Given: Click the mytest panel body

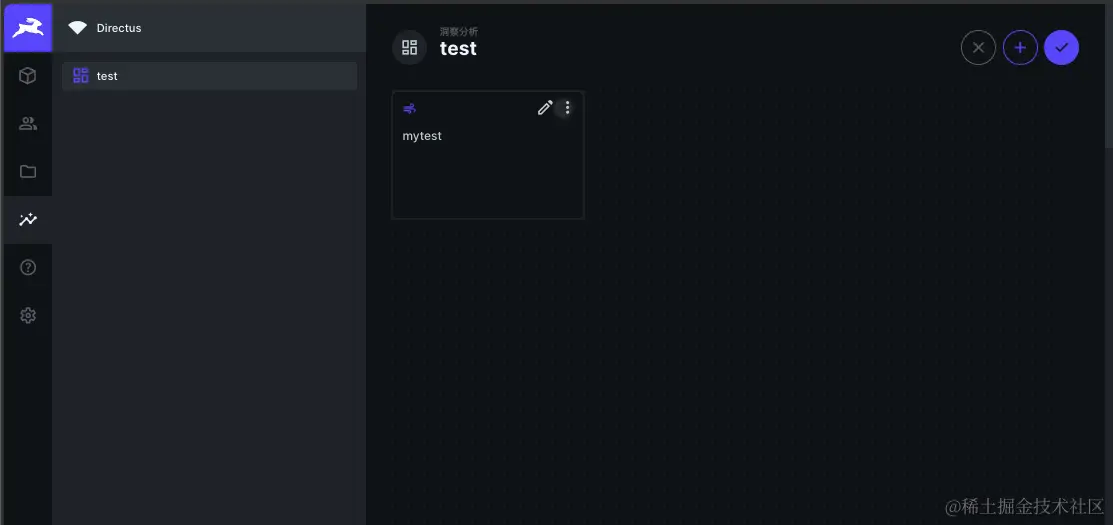Looking at the screenshot, I should [487, 175].
